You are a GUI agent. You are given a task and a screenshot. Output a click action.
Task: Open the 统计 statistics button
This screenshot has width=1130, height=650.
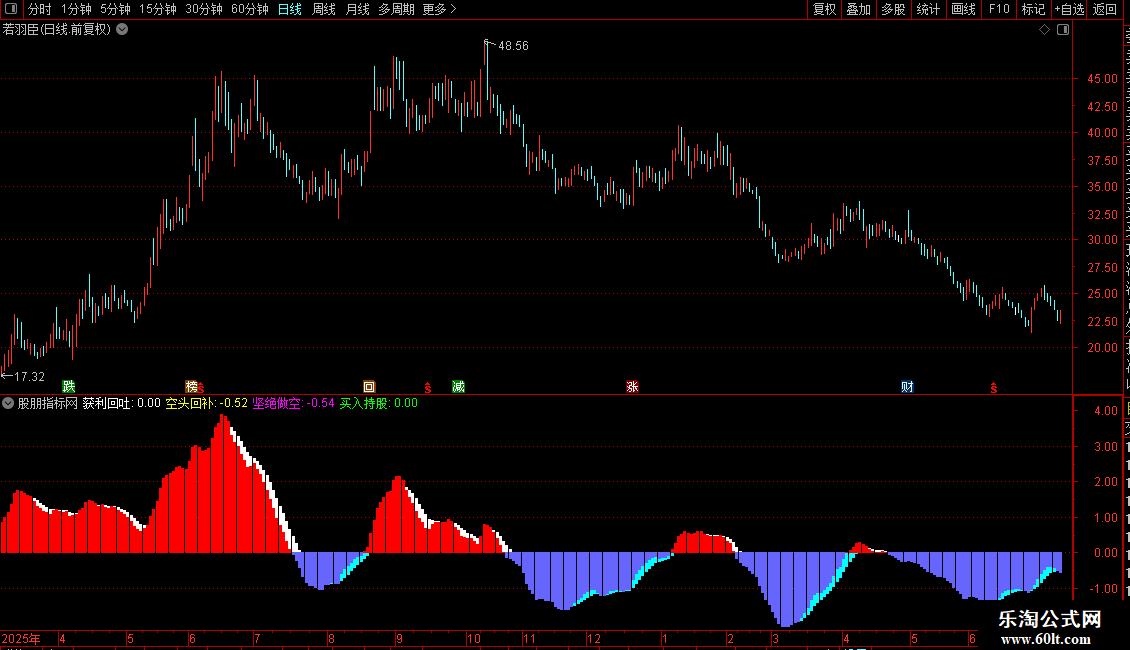click(927, 9)
